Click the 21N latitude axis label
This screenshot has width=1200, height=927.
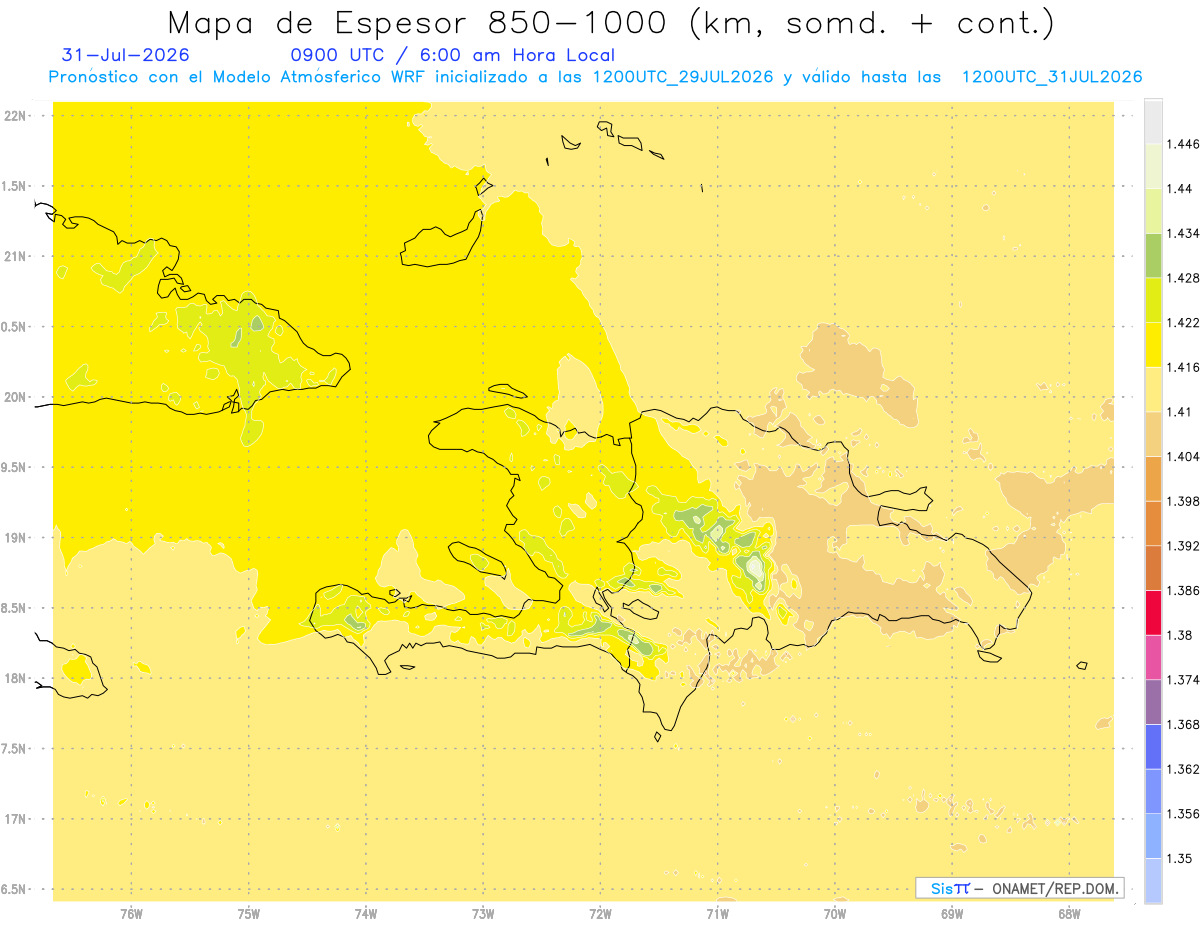coord(15,256)
